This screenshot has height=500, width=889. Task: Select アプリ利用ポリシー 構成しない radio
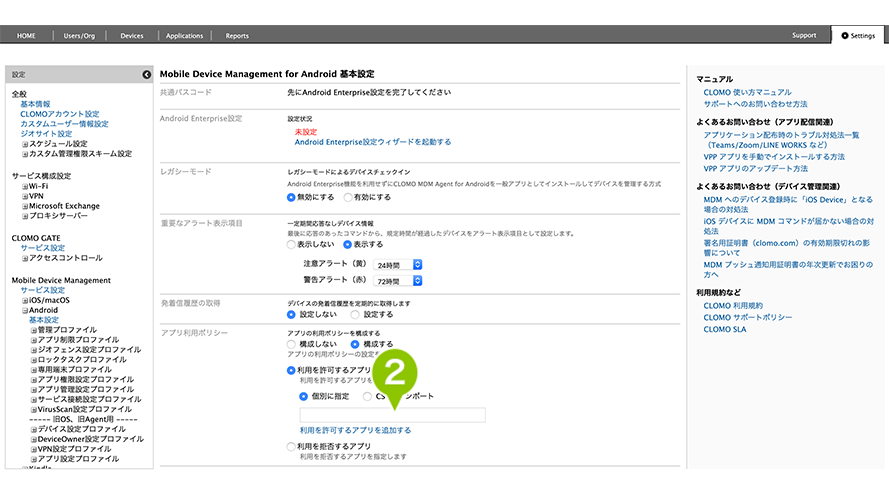(x=291, y=344)
